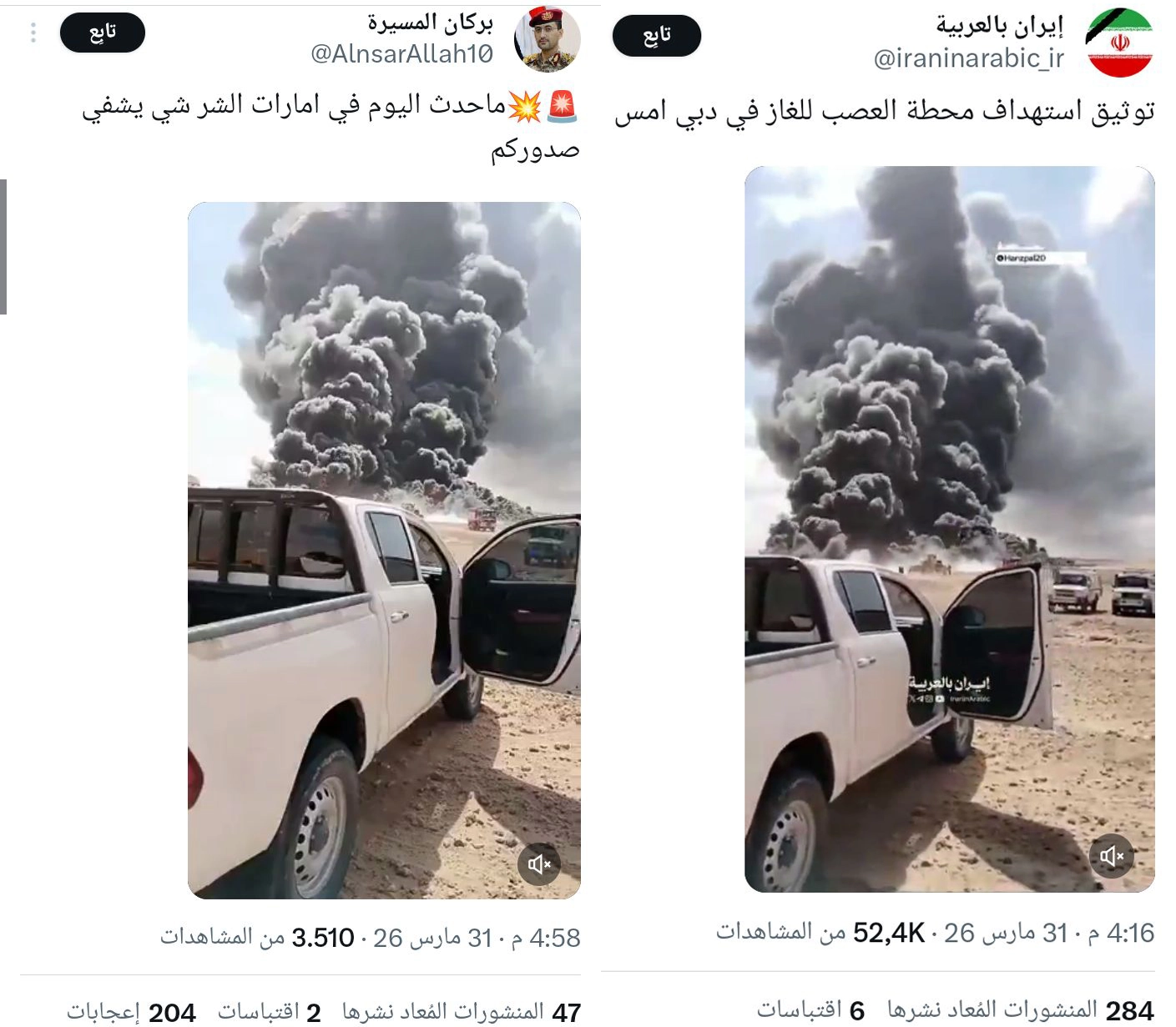View the 204 likes on left tweet
1176x1027 pixels.
[x=131, y=1012]
